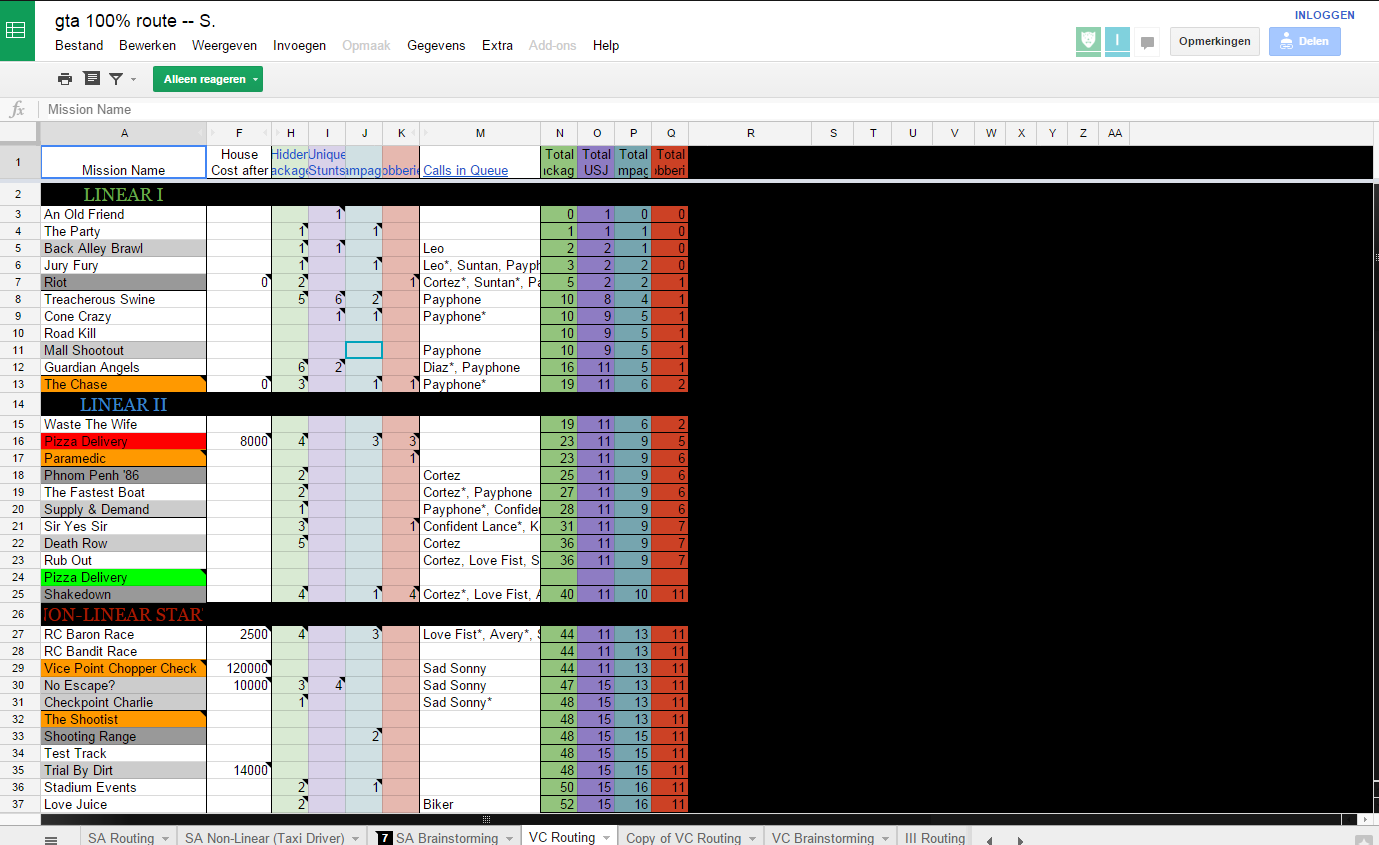Open the Gegevens menu

click(x=436, y=45)
